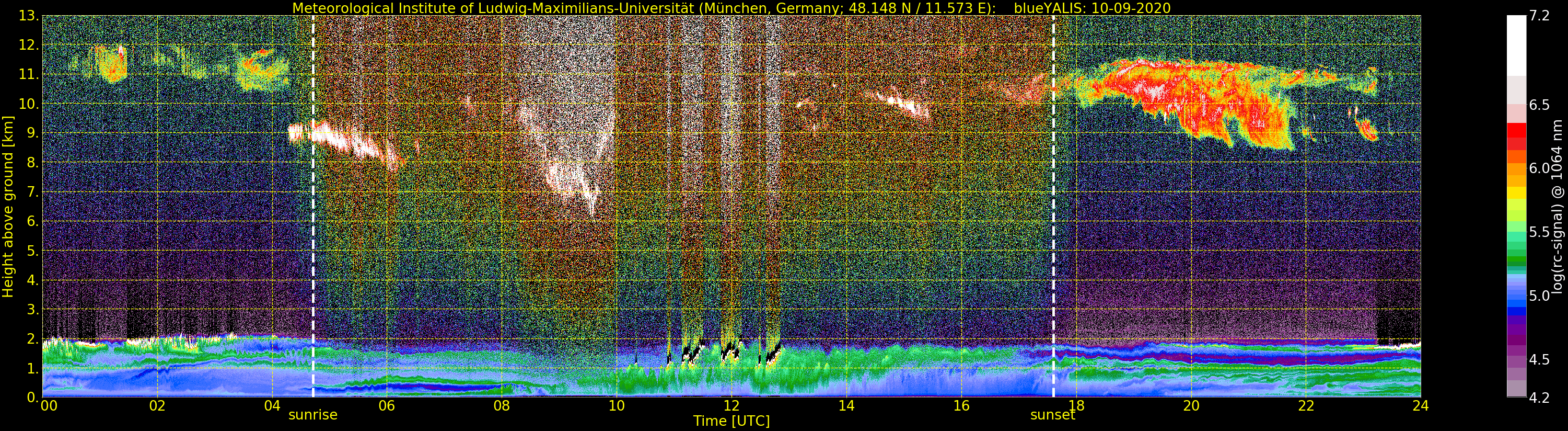
Task: Click the '9.' height tick label
Action: [33, 133]
